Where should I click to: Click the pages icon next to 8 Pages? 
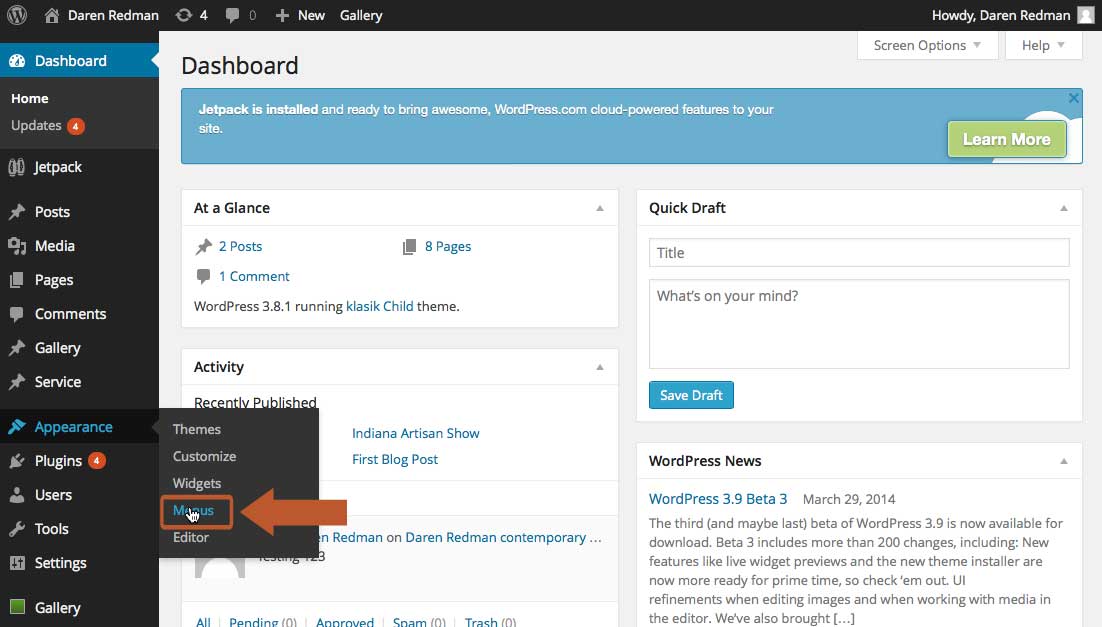point(409,247)
